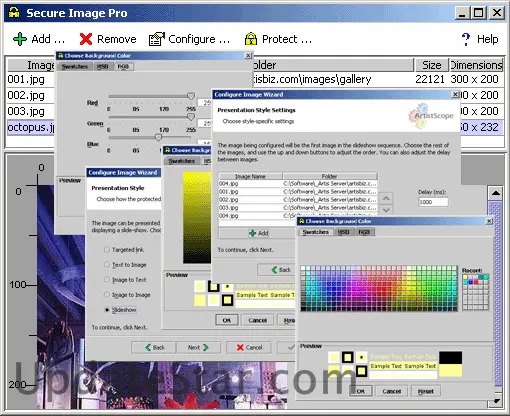
Task: Click OK in the swatch-grid color dialog
Action: 361,391
